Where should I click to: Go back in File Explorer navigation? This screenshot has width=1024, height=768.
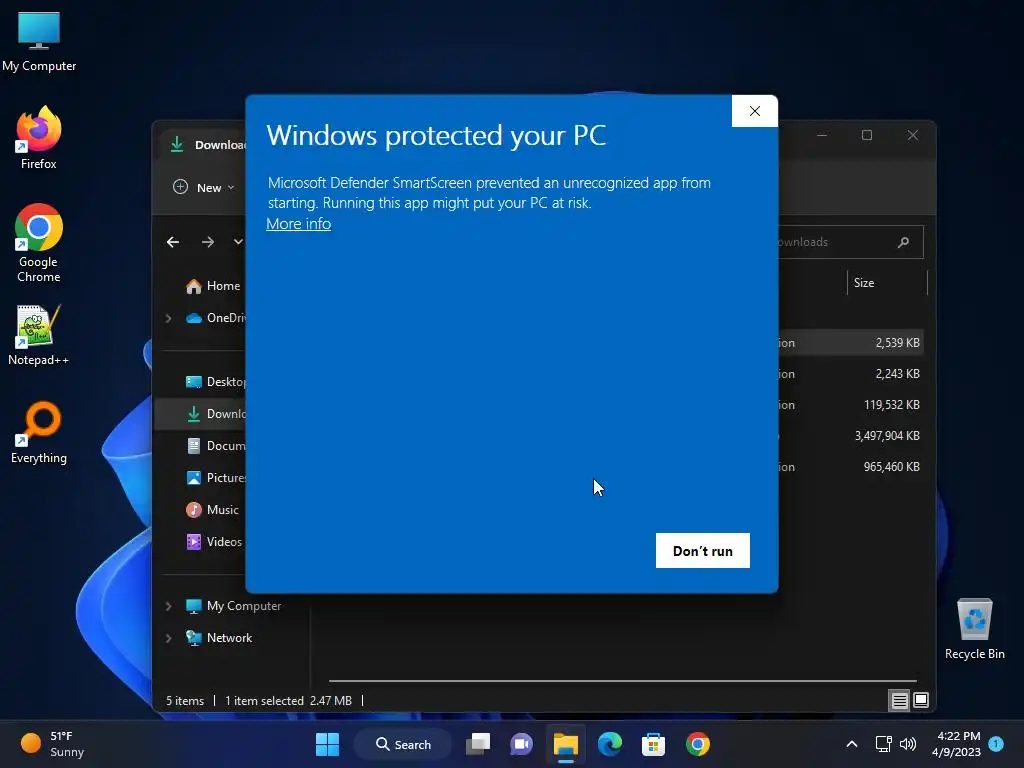(x=173, y=242)
